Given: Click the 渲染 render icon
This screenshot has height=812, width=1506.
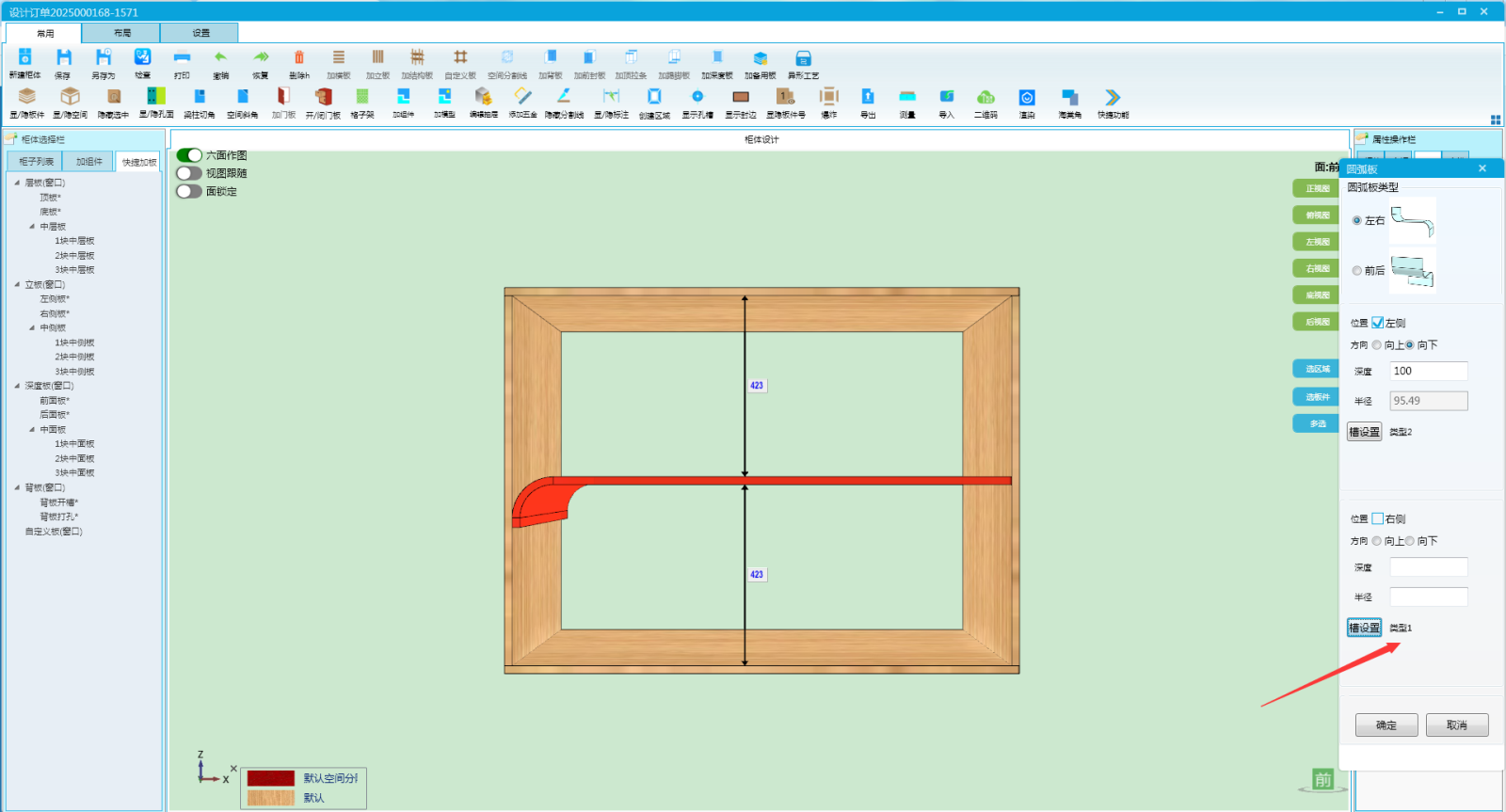Looking at the screenshot, I should pyautogui.click(x=1027, y=97).
